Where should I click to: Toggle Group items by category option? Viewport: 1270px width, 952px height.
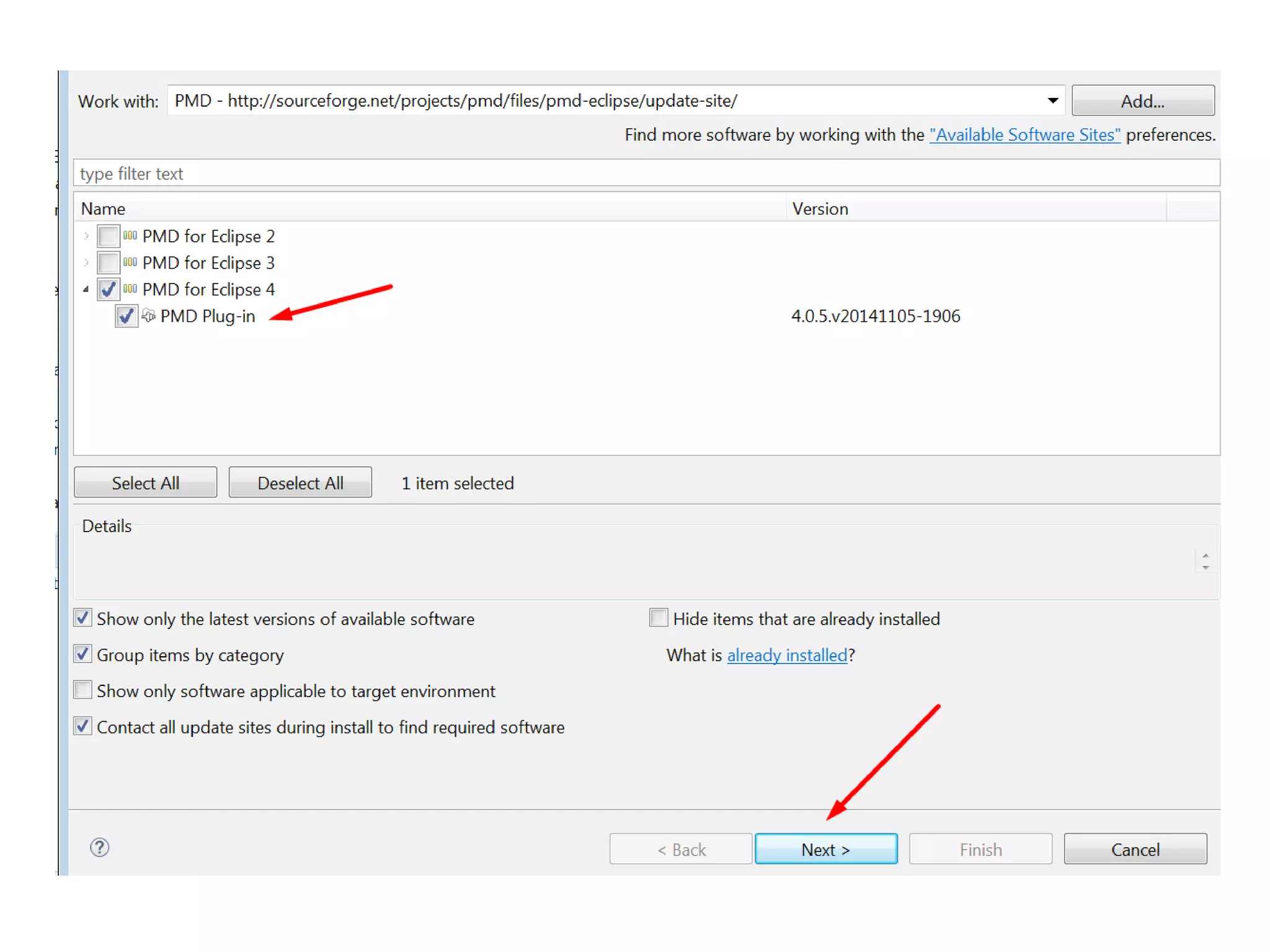pos(82,654)
